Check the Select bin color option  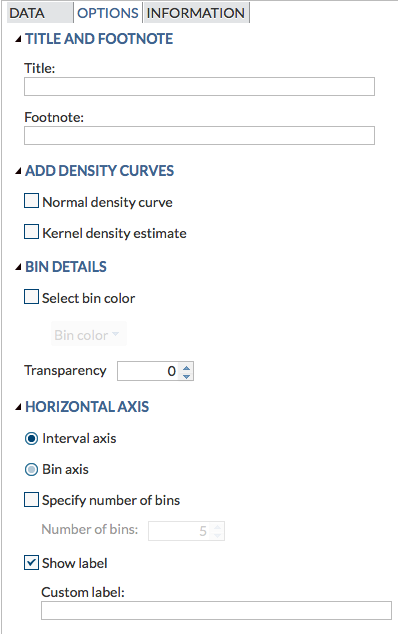click(32, 297)
